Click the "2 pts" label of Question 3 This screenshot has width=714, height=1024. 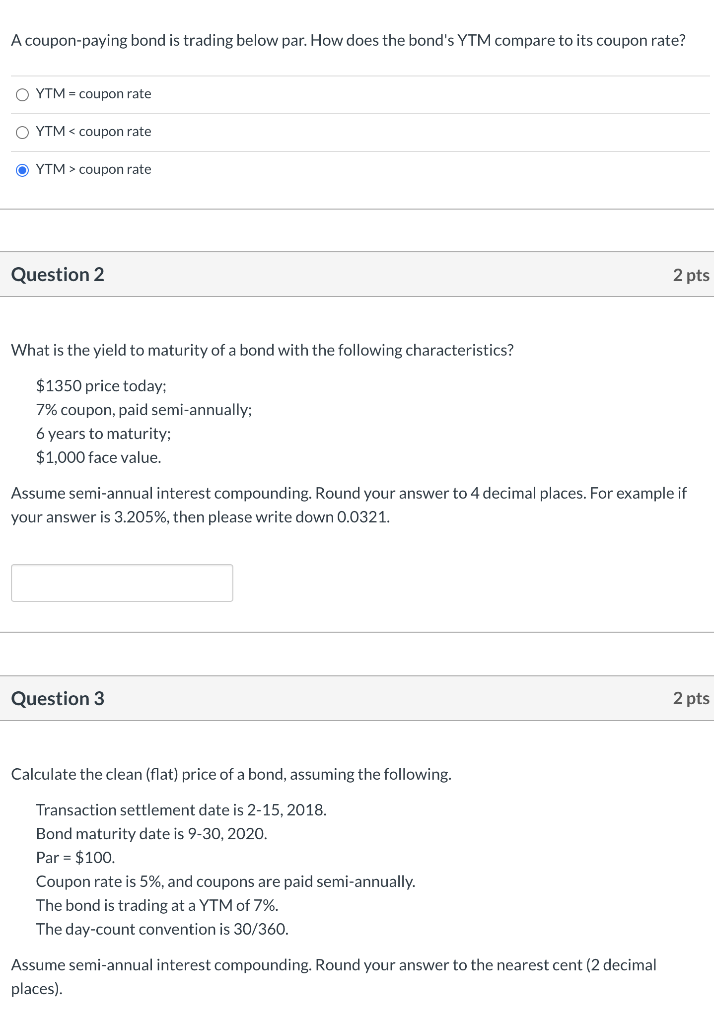691,699
